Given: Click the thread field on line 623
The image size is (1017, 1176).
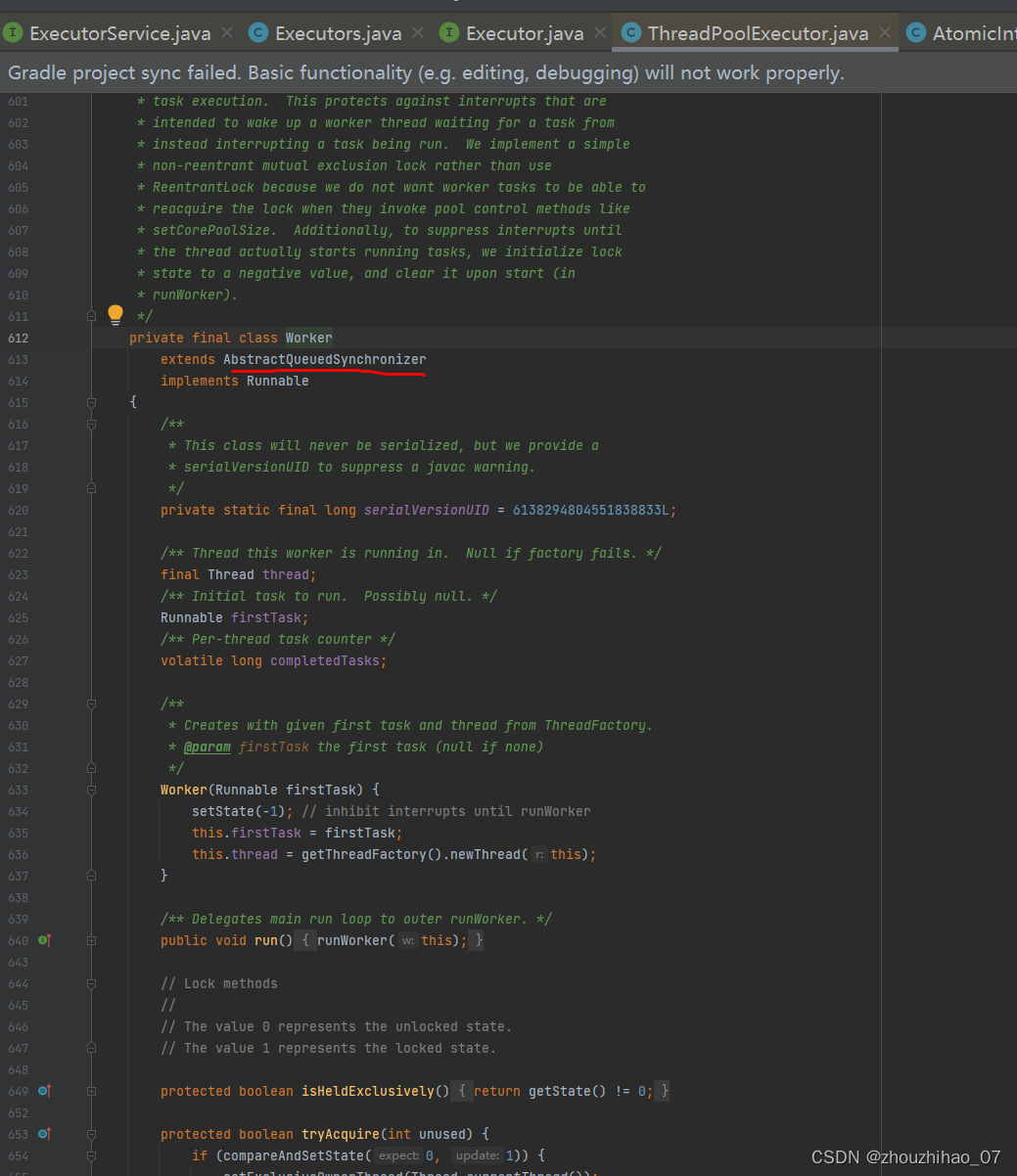Looking at the screenshot, I should click(286, 574).
